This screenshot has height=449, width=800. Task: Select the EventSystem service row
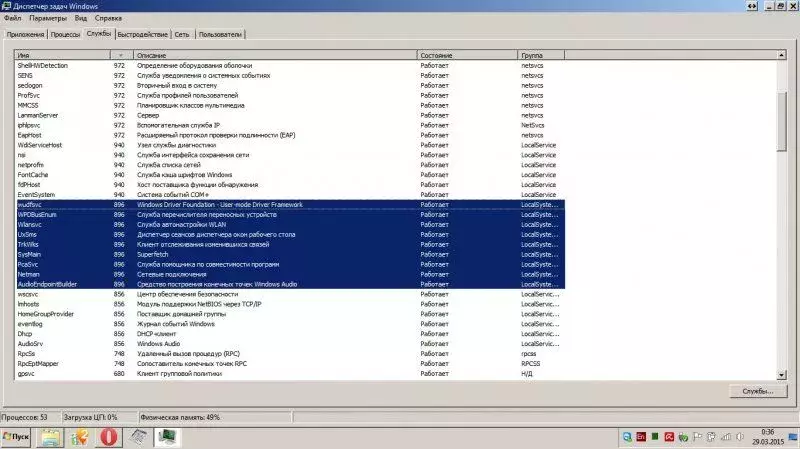coord(290,195)
